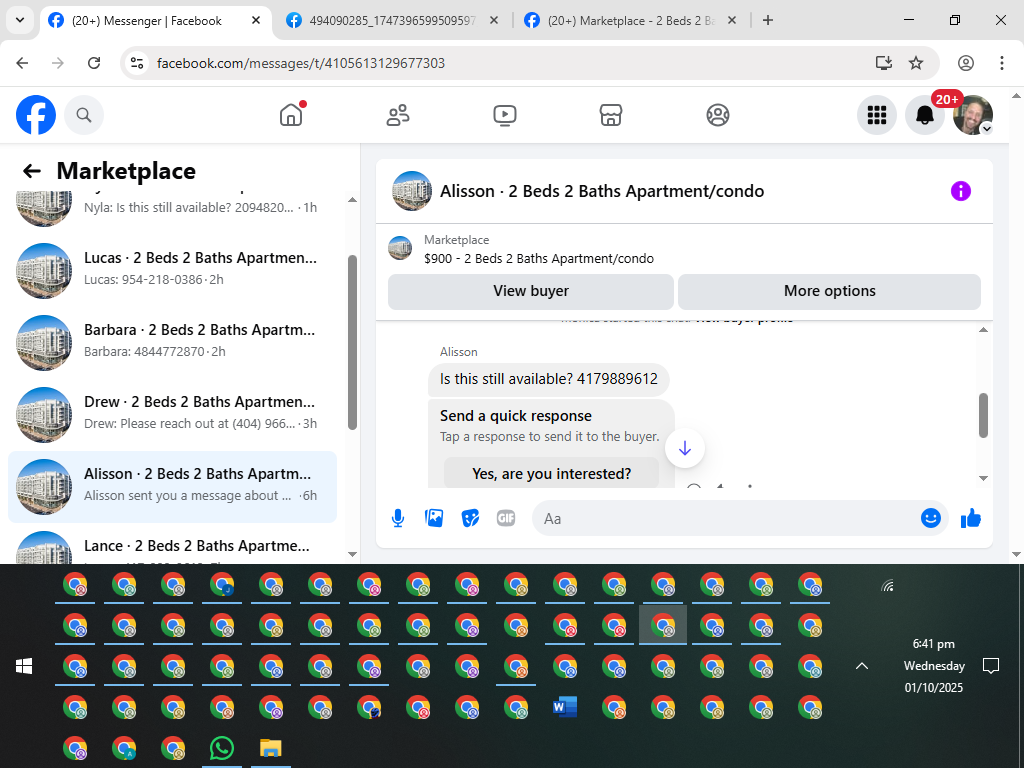Go back in browser history
The width and height of the screenshot is (1024, 768).
pyautogui.click(x=22, y=63)
